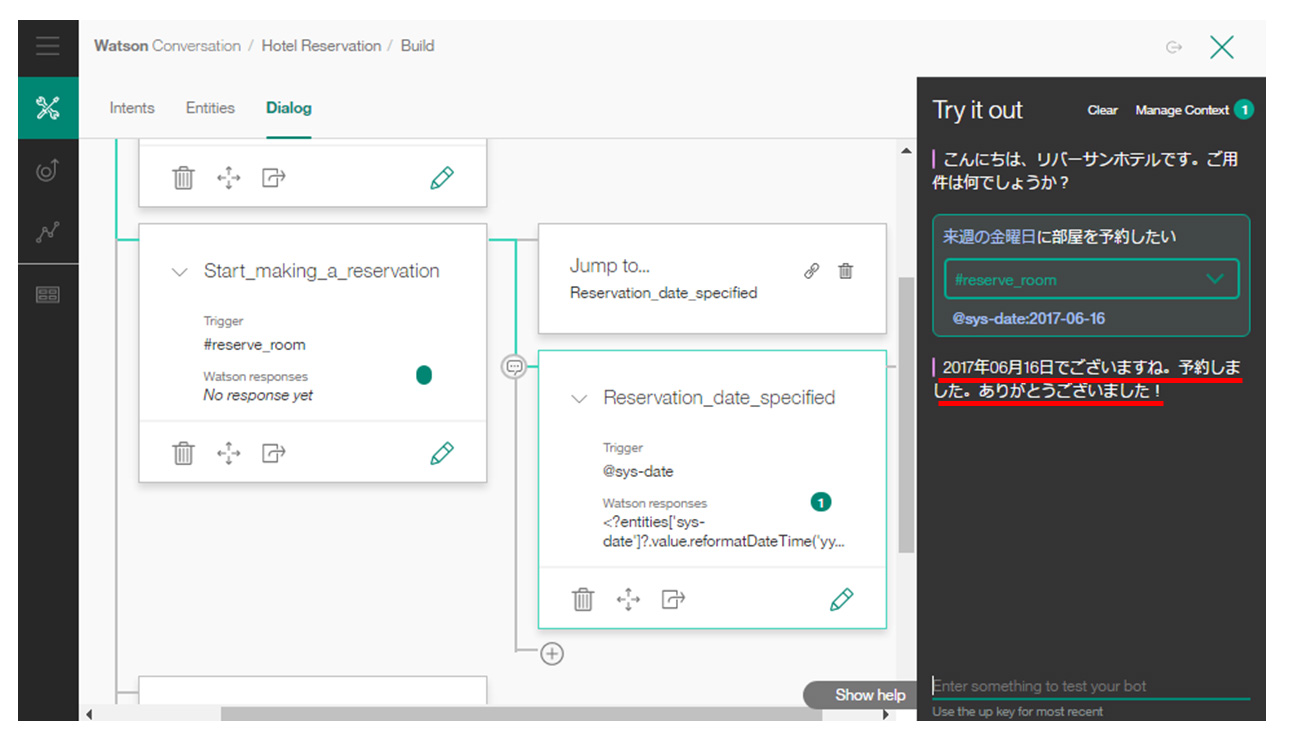Click the Start_making_a_reservation node title
Image resolution: width=1294 pixels, height=746 pixels.
pos(321,271)
